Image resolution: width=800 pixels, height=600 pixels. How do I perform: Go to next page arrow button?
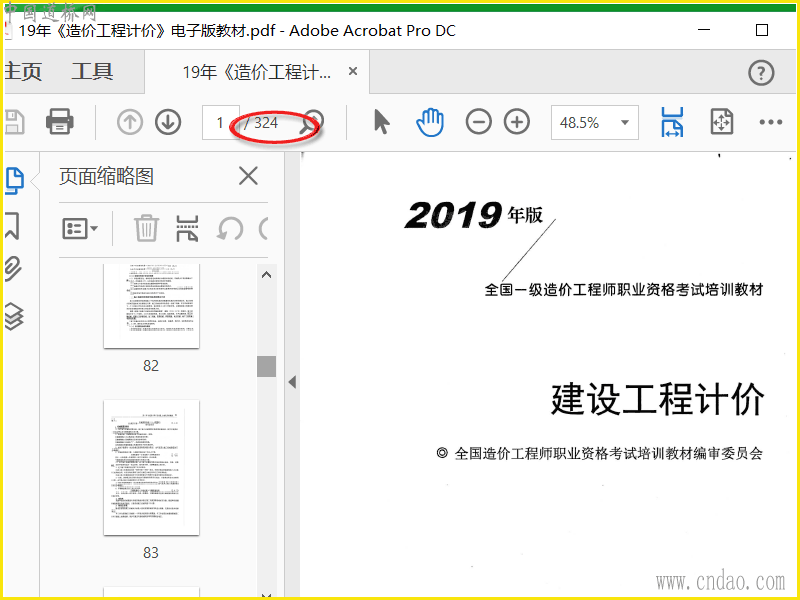click(x=168, y=122)
